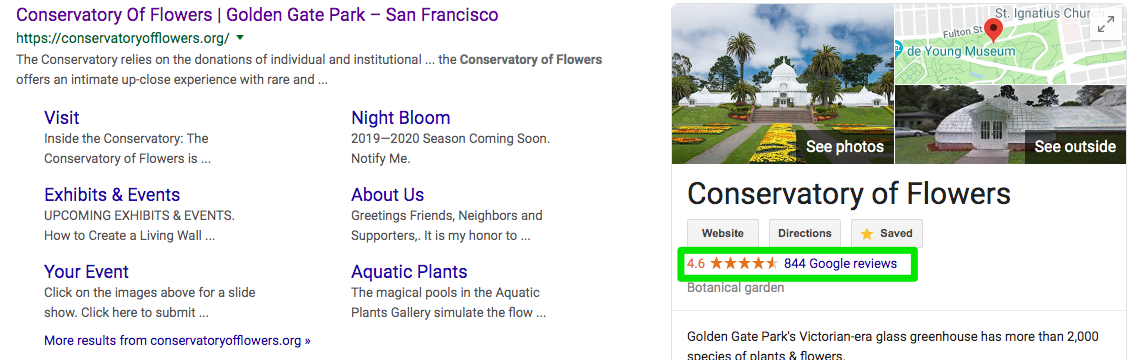This screenshot has height=360, width=1131.
Task: Expand the green dropdown arrow beside conservatoryofflowers.org
Action: tap(240, 38)
